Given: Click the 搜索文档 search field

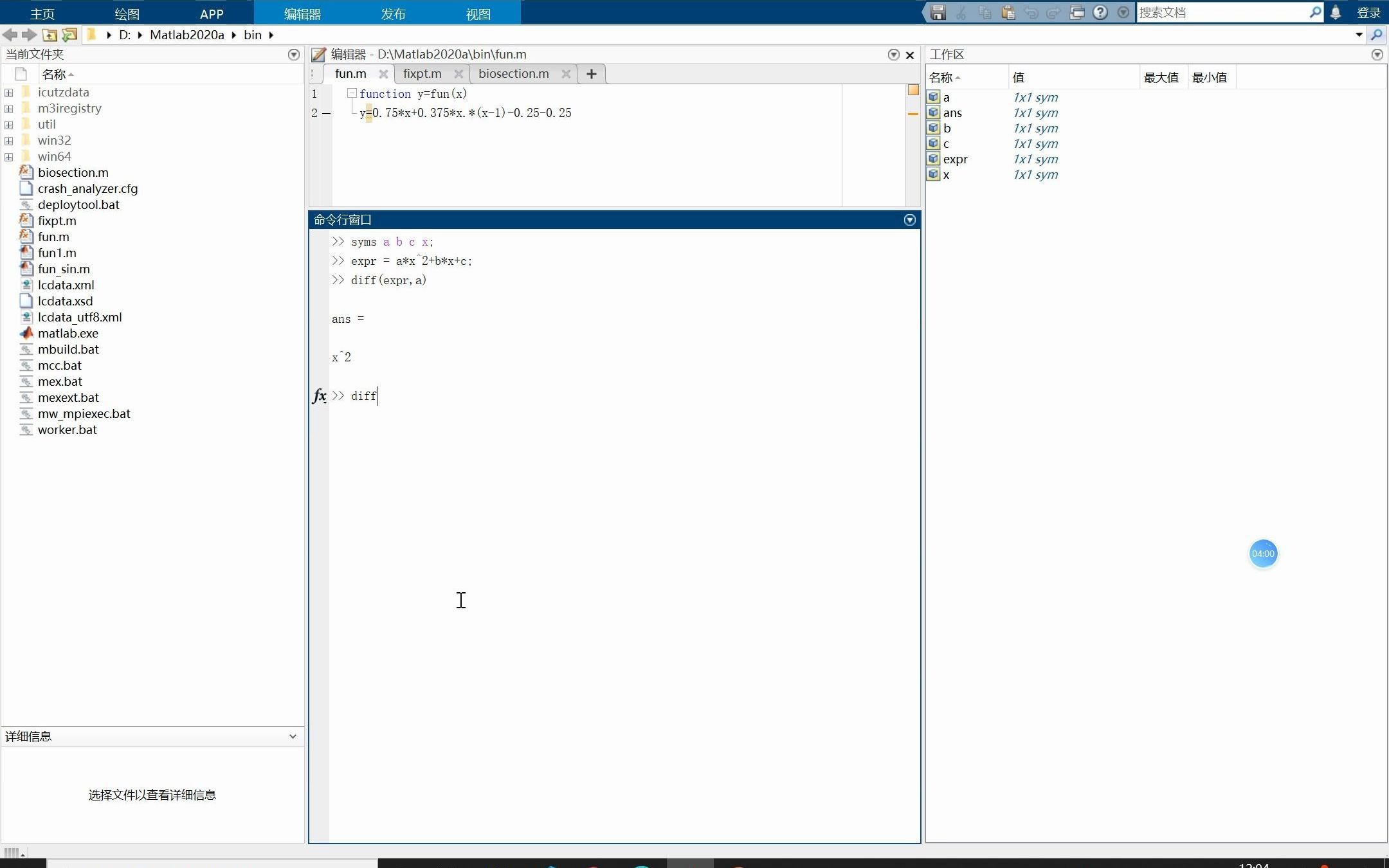Looking at the screenshot, I should pos(1222,12).
